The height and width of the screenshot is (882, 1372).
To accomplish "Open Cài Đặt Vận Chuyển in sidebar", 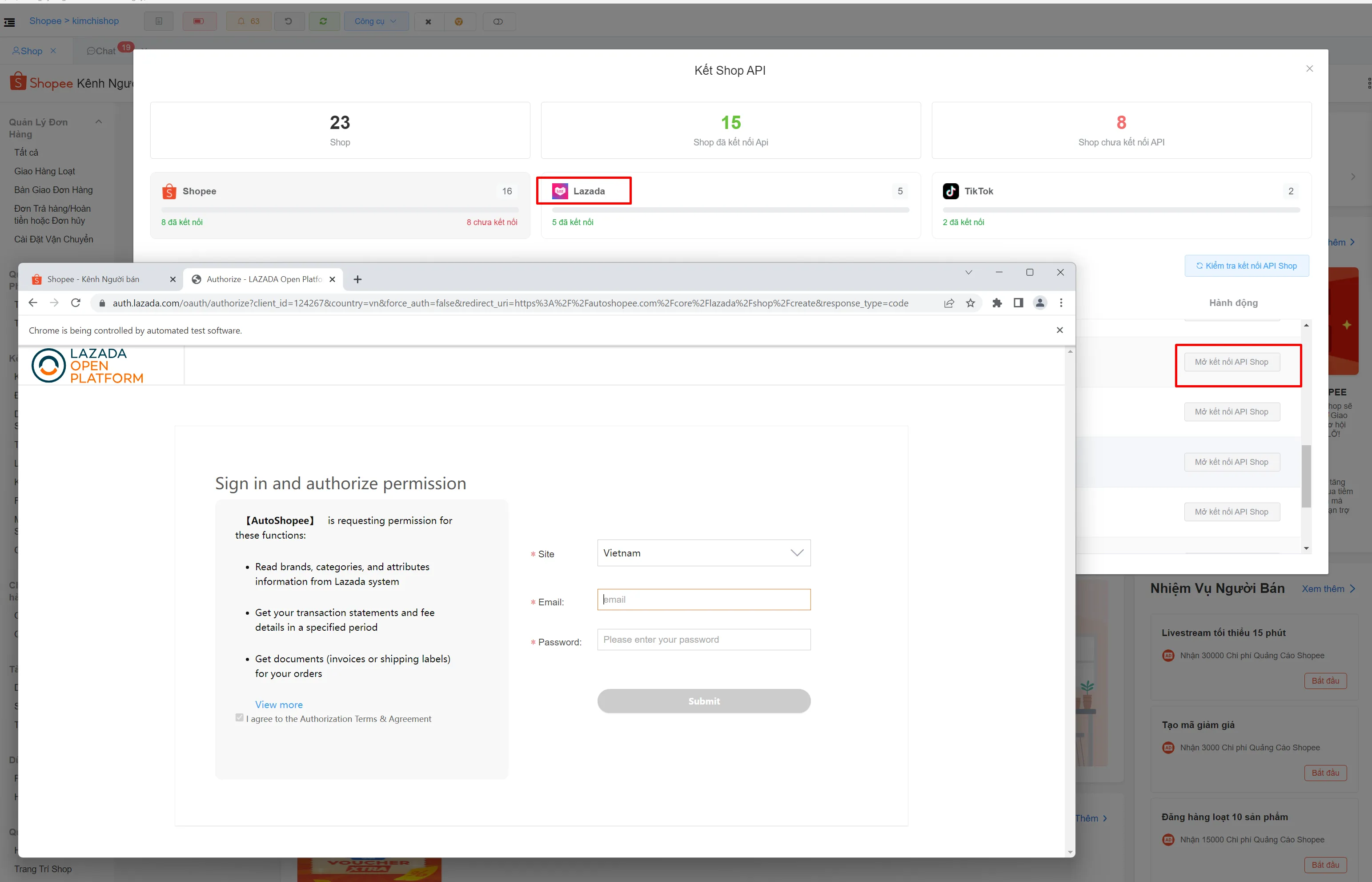I will (54, 239).
